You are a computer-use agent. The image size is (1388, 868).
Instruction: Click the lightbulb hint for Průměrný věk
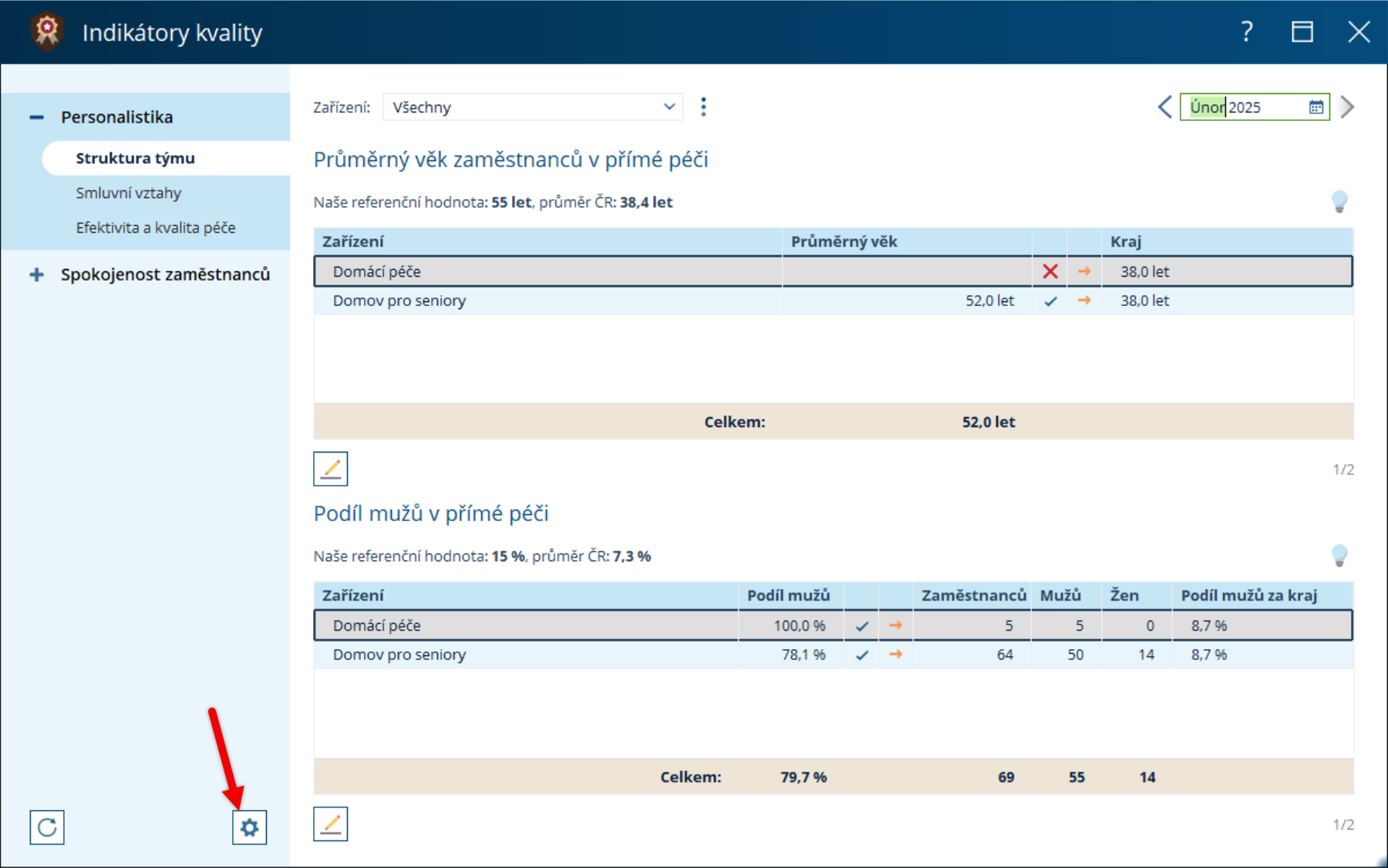[1339, 202]
